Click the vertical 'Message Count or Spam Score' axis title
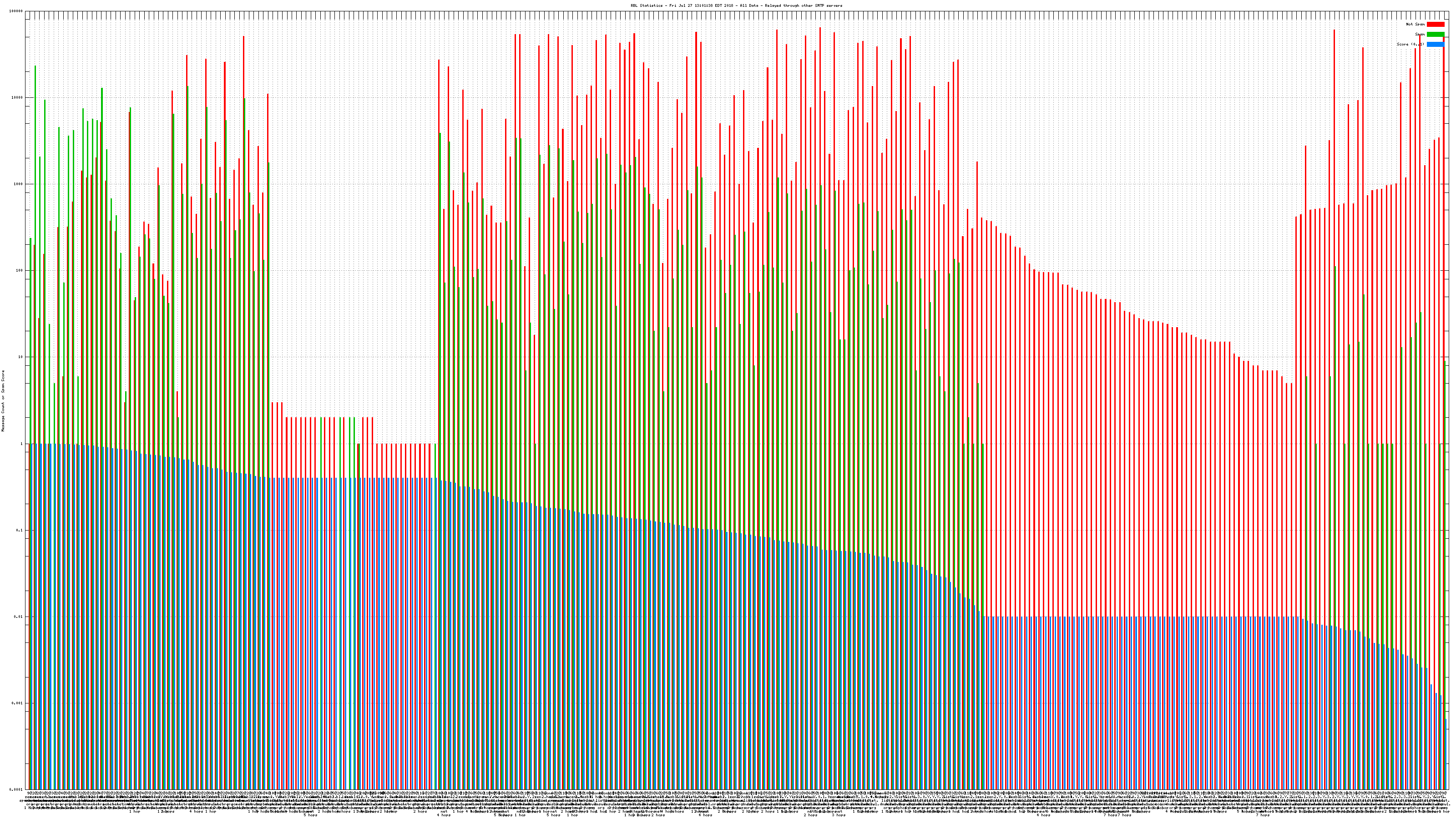 click(3, 401)
